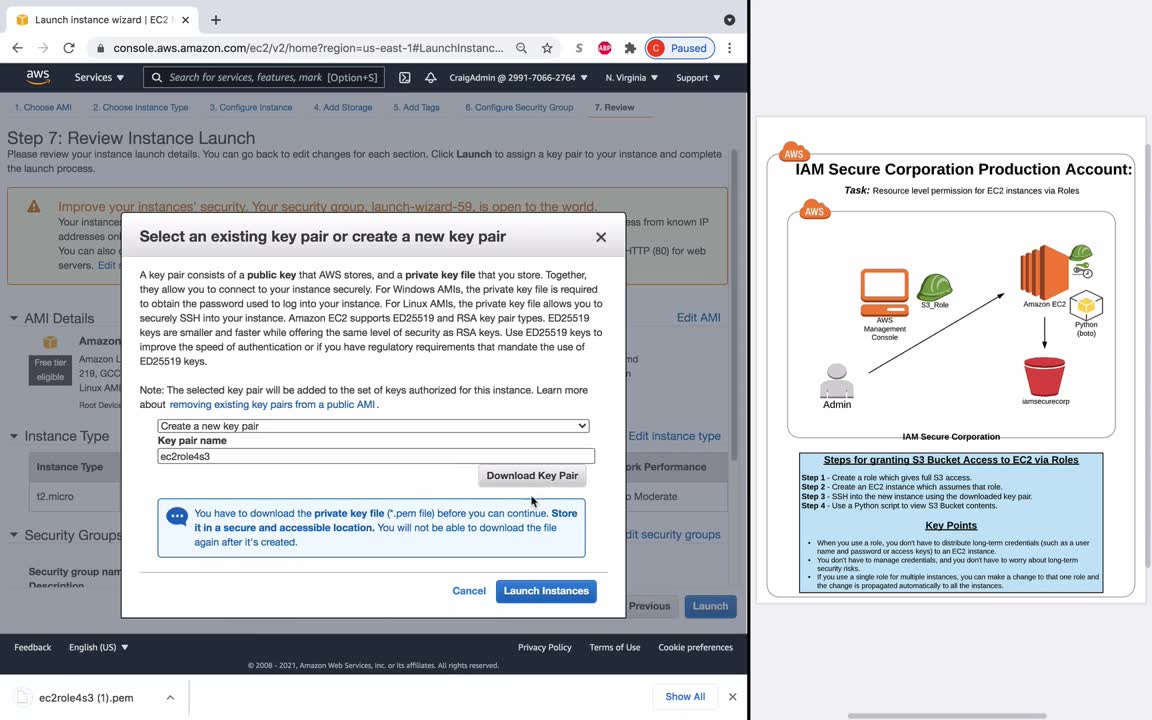Open the Terms of Use link
The height and width of the screenshot is (720, 1152).
(614, 647)
